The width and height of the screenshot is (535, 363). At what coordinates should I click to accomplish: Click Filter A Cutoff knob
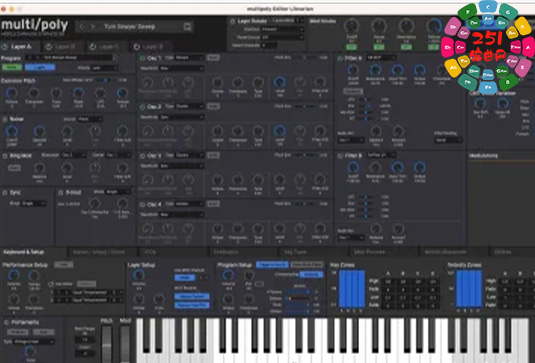(x=353, y=70)
